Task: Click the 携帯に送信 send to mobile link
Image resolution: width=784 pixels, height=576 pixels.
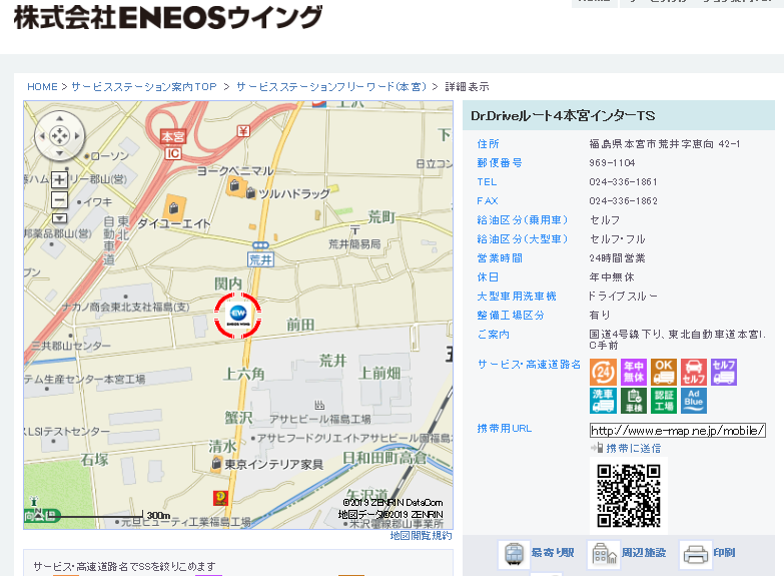Action: point(634,448)
